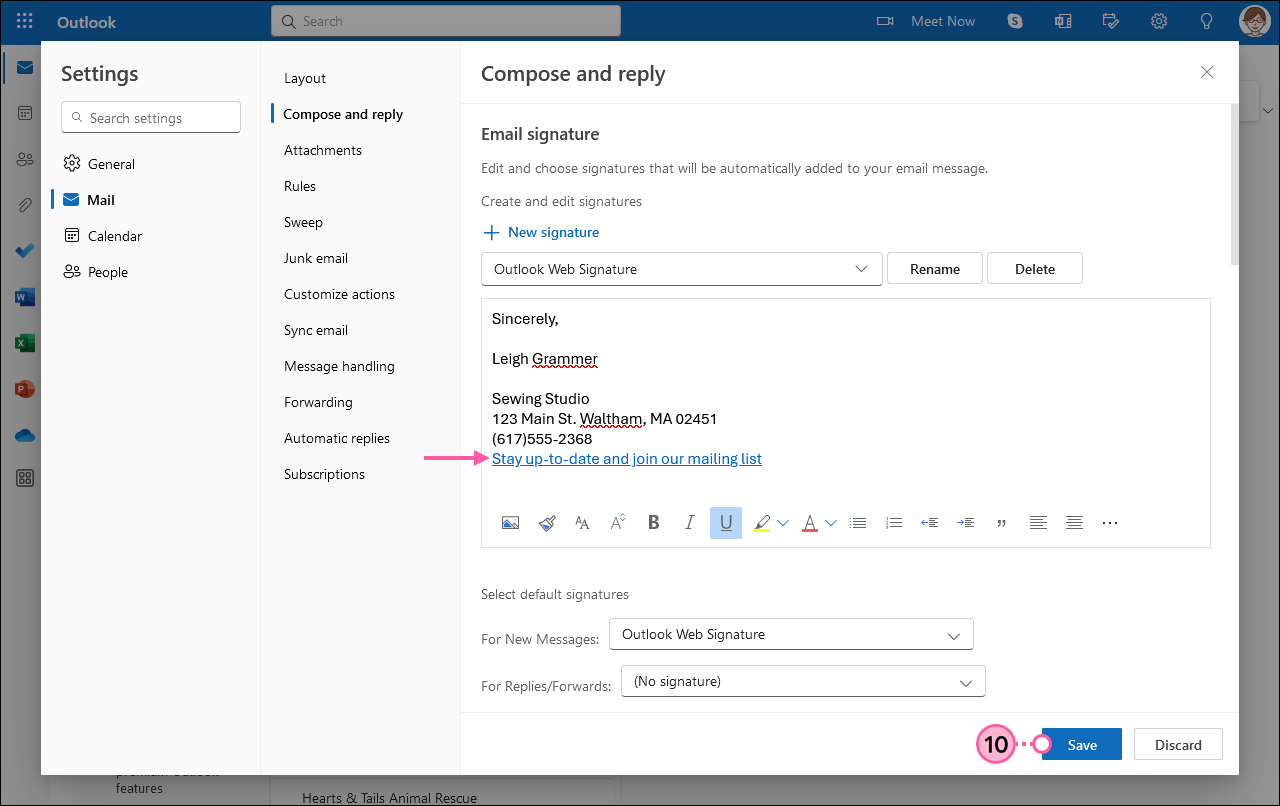1280x806 pixels.
Task: Open the Calendar settings category
Action: click(103, 236)
